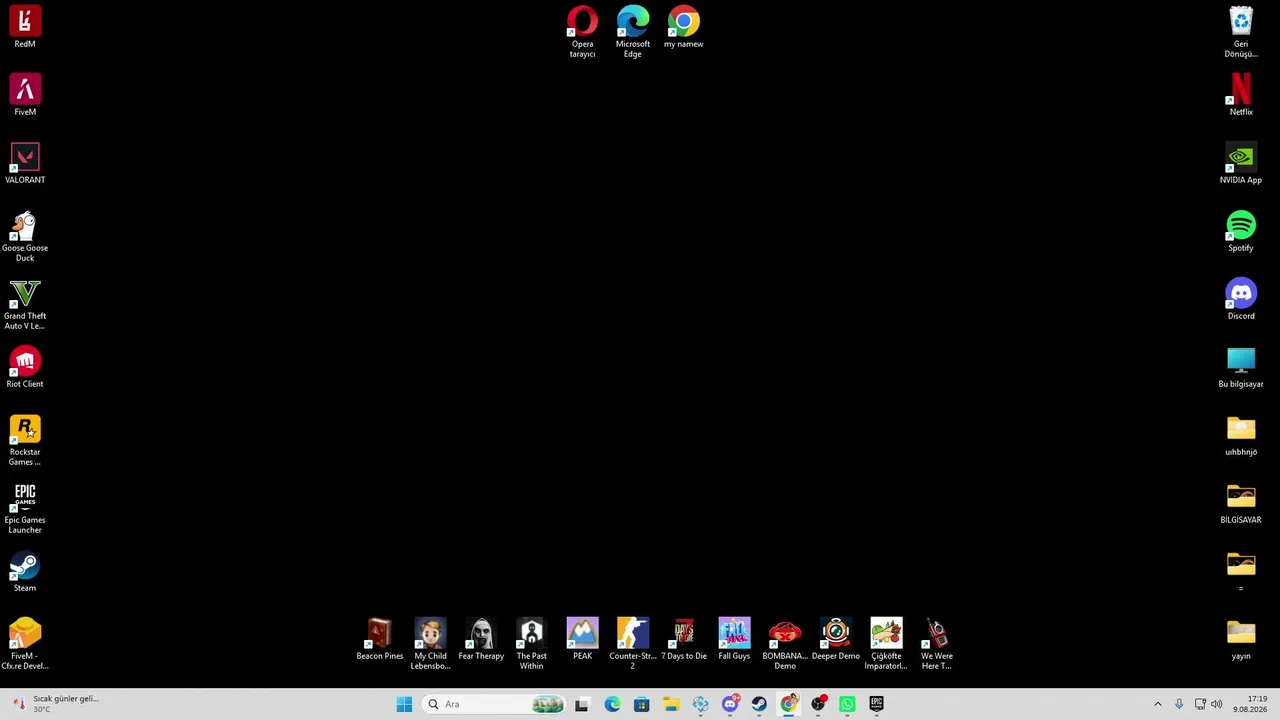The width and height of the screenshot is (1280, 720).
Task: Select the My Child Lebensborn shortcut
Action: tap(431, 644)
